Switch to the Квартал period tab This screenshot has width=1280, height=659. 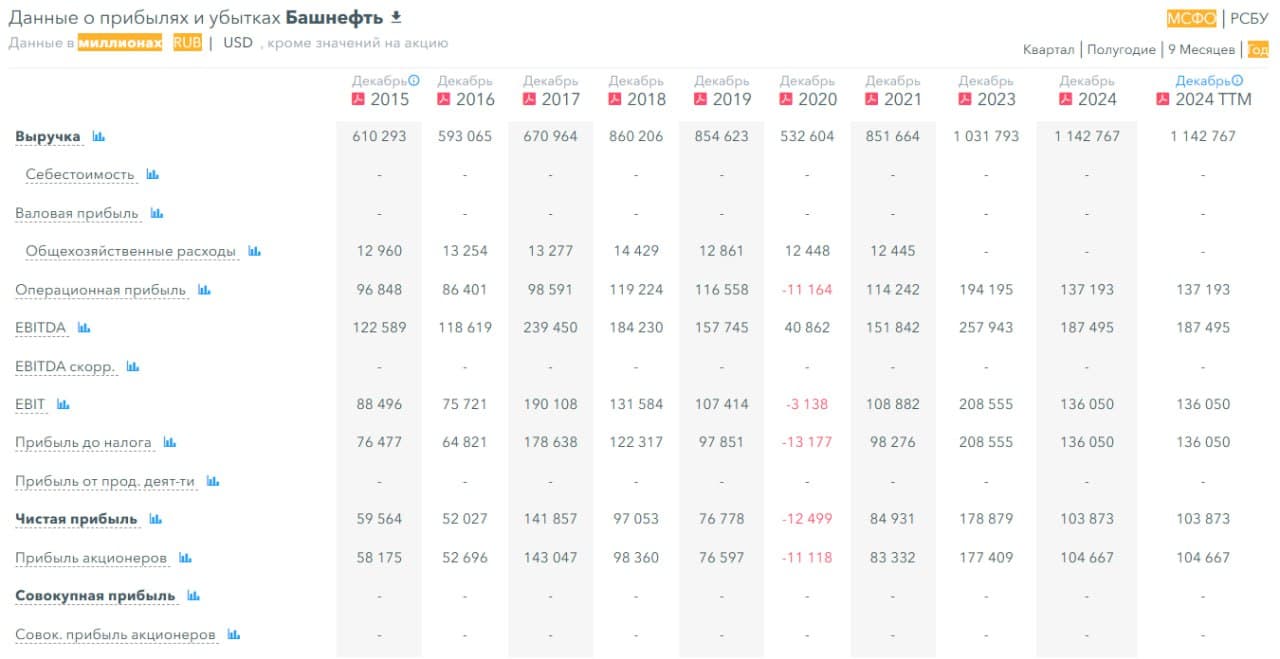(1048, 49)
